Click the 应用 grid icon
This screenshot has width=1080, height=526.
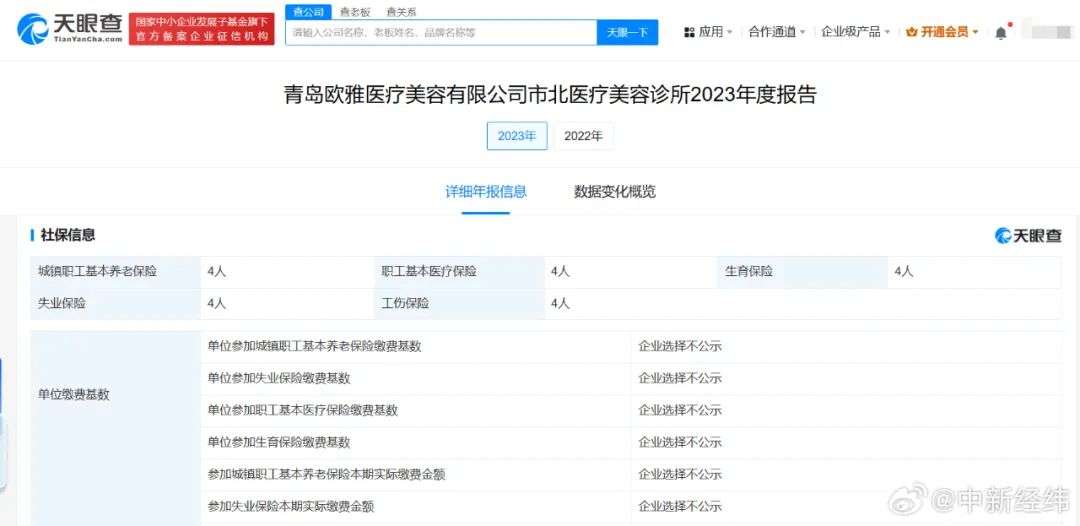(689, 32)
